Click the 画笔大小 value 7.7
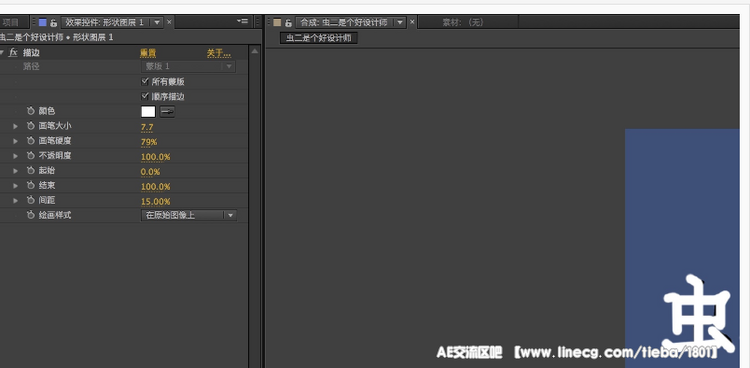The width and height of the screenshot is (750, 368). 147,127
